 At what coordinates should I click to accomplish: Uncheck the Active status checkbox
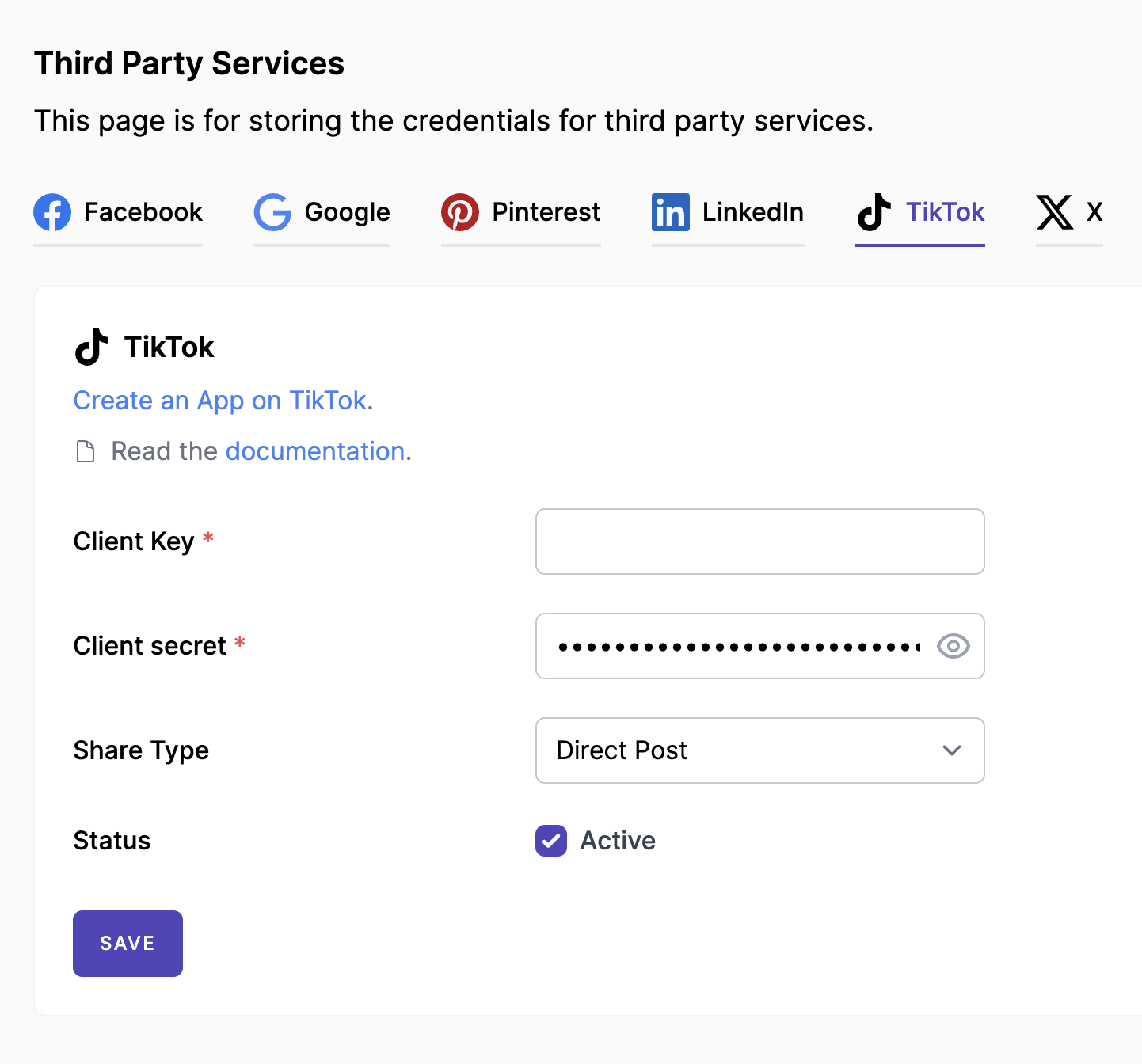pyautogui.click(x=551, y=841)
